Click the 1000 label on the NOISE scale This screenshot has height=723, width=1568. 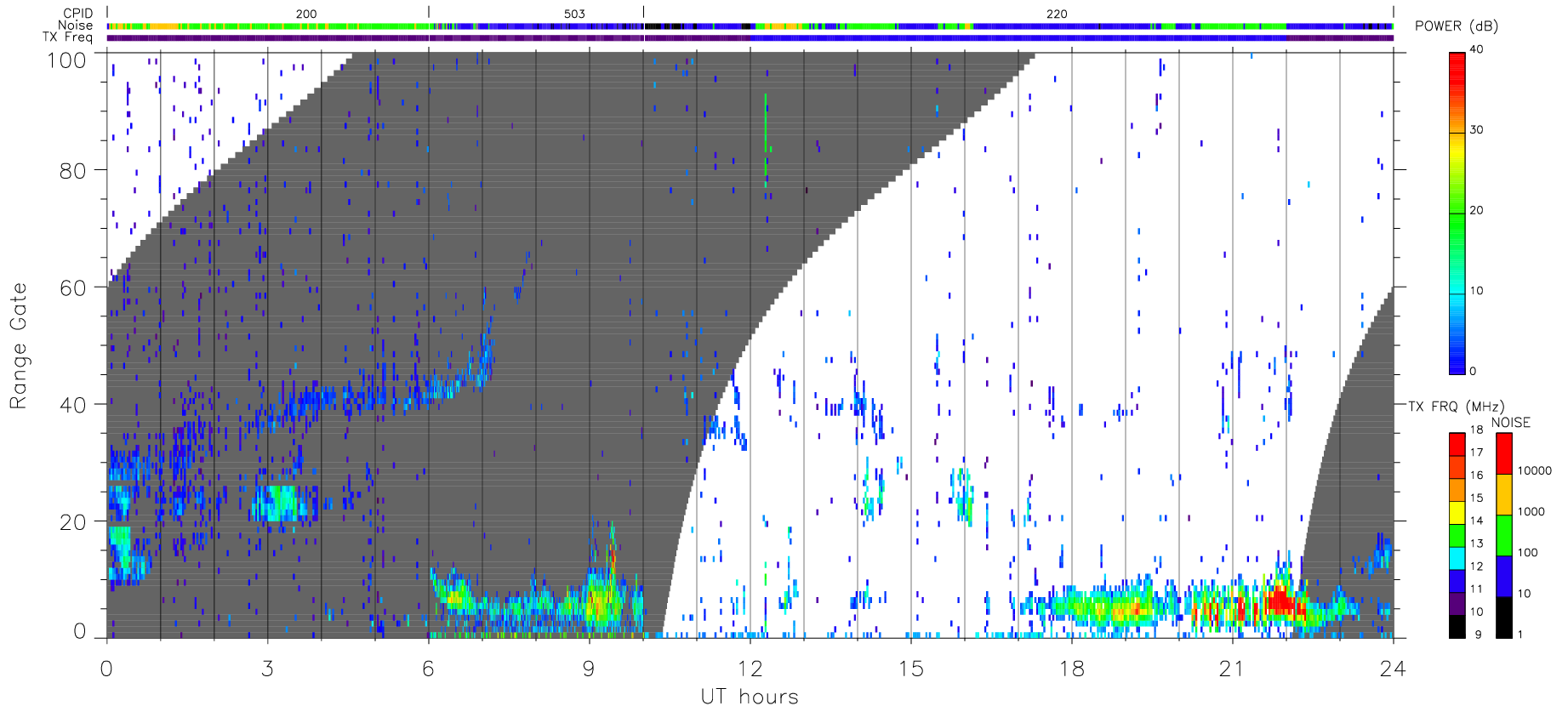click(1531, 511)
